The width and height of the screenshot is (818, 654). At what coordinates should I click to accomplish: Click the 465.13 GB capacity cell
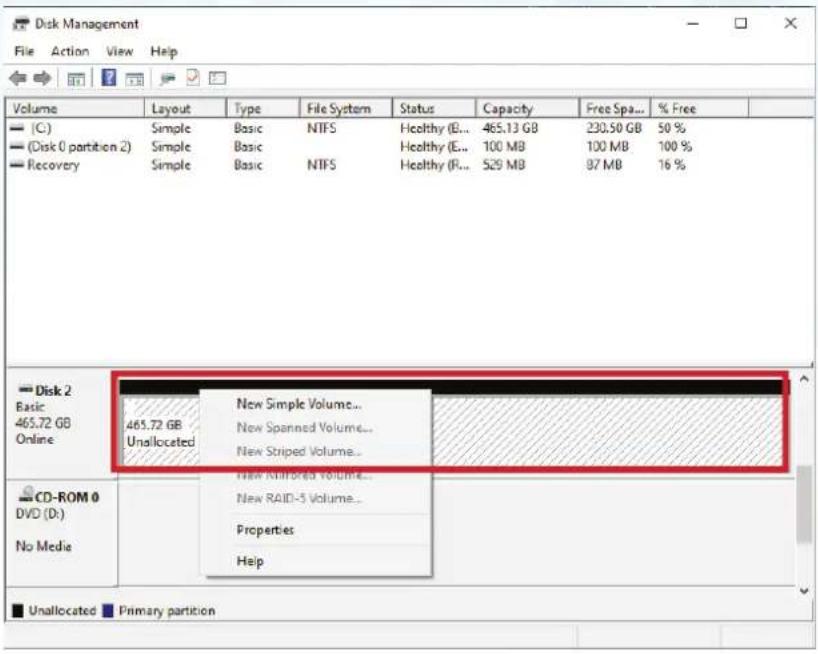tap(510, 128)
